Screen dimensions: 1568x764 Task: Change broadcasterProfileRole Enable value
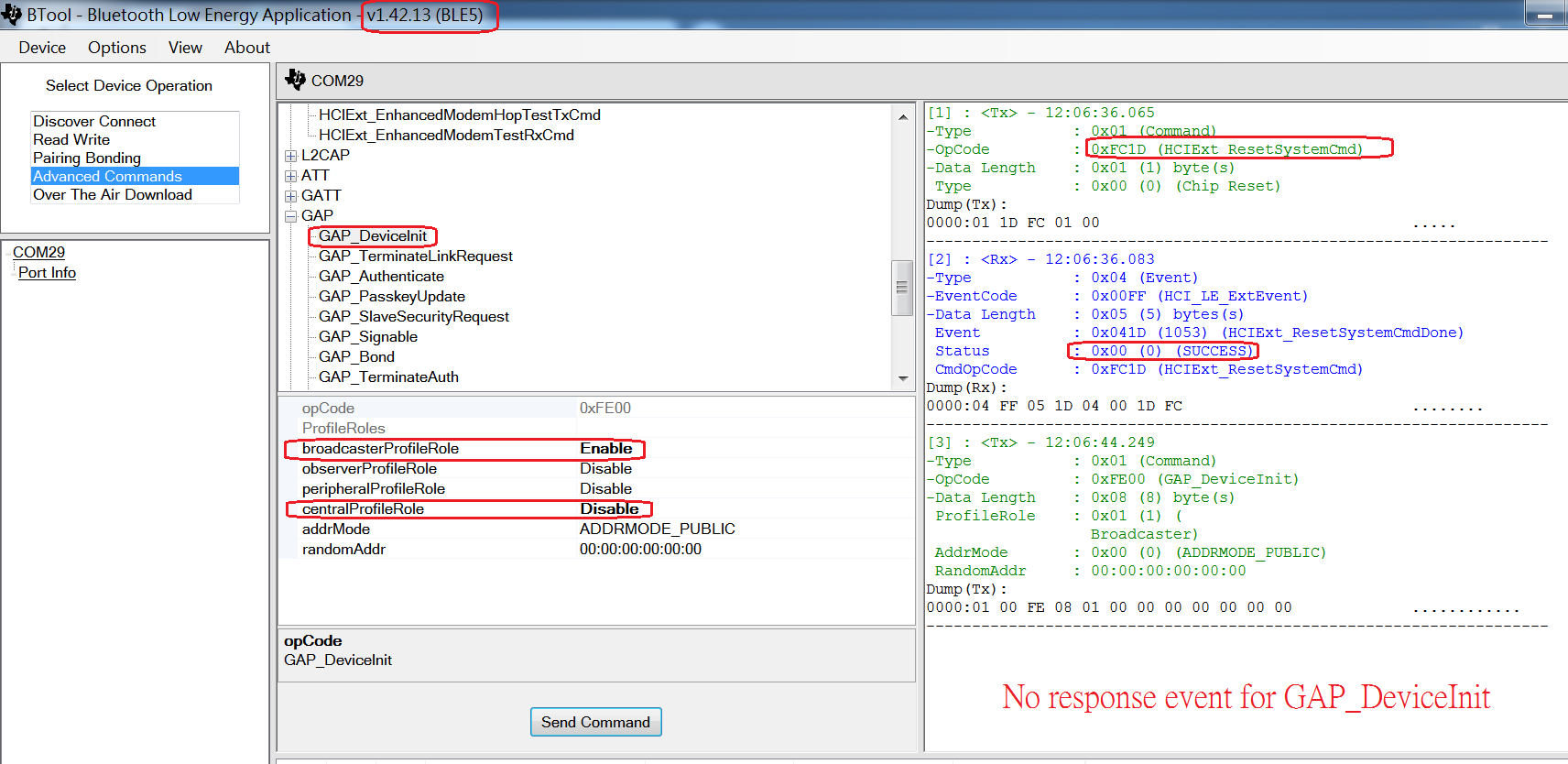[744, 448]
